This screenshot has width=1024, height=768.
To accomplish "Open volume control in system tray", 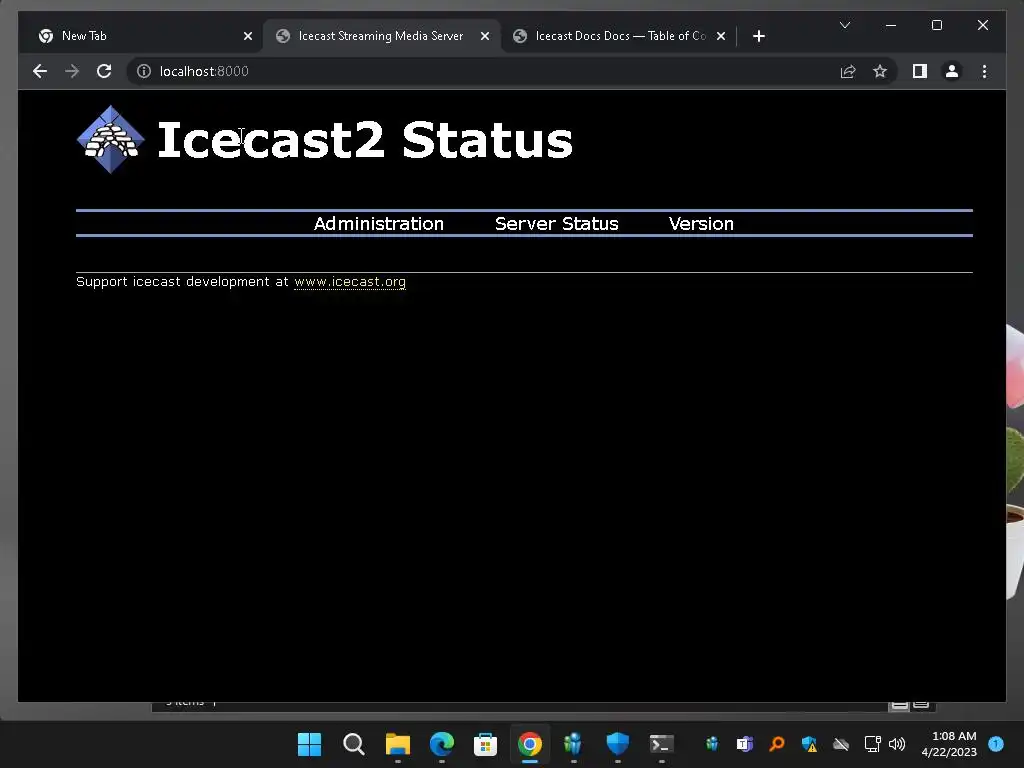I will 897,744.
